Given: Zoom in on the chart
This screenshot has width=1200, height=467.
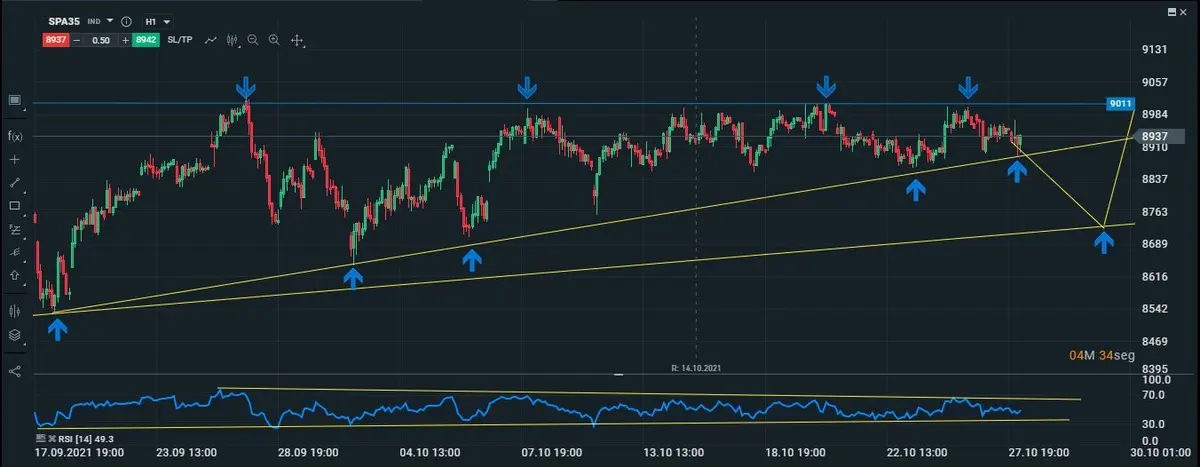Looking at the screenshot, I should pyautogui.click(x=273, y=40).
